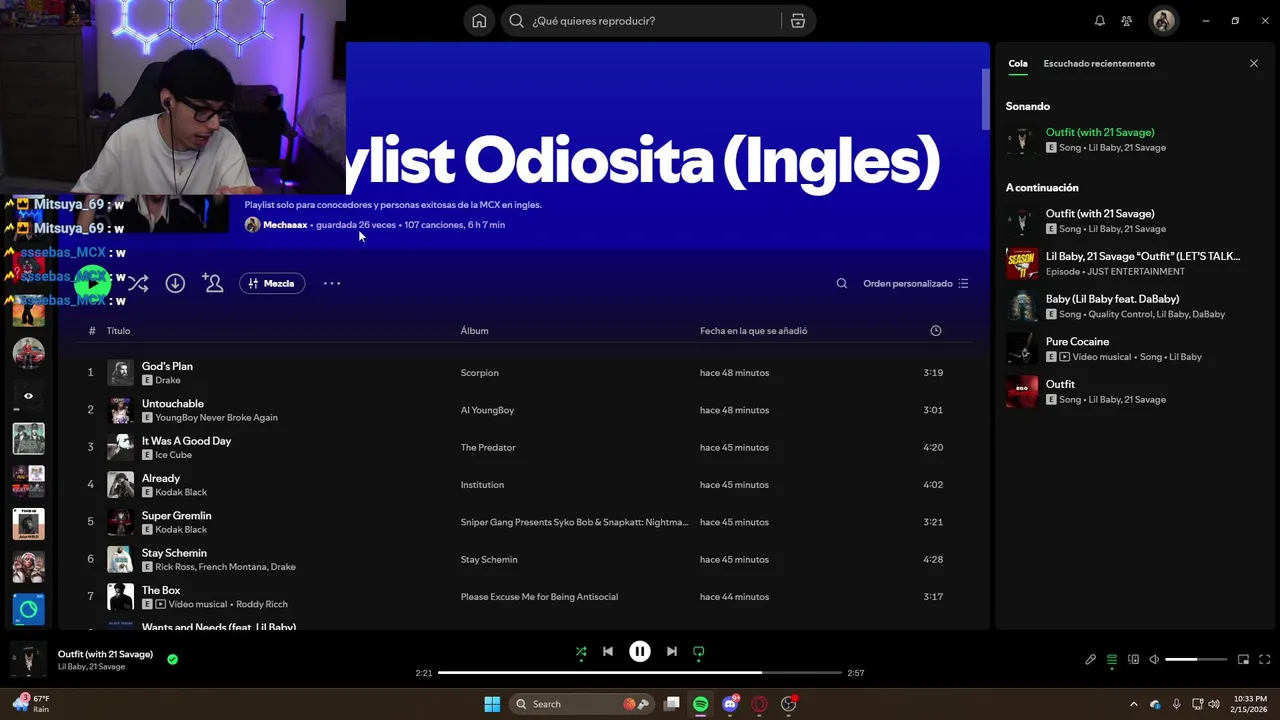Open the lyrics microphone icon
Screen dimensions: 1280x720
1091,660
